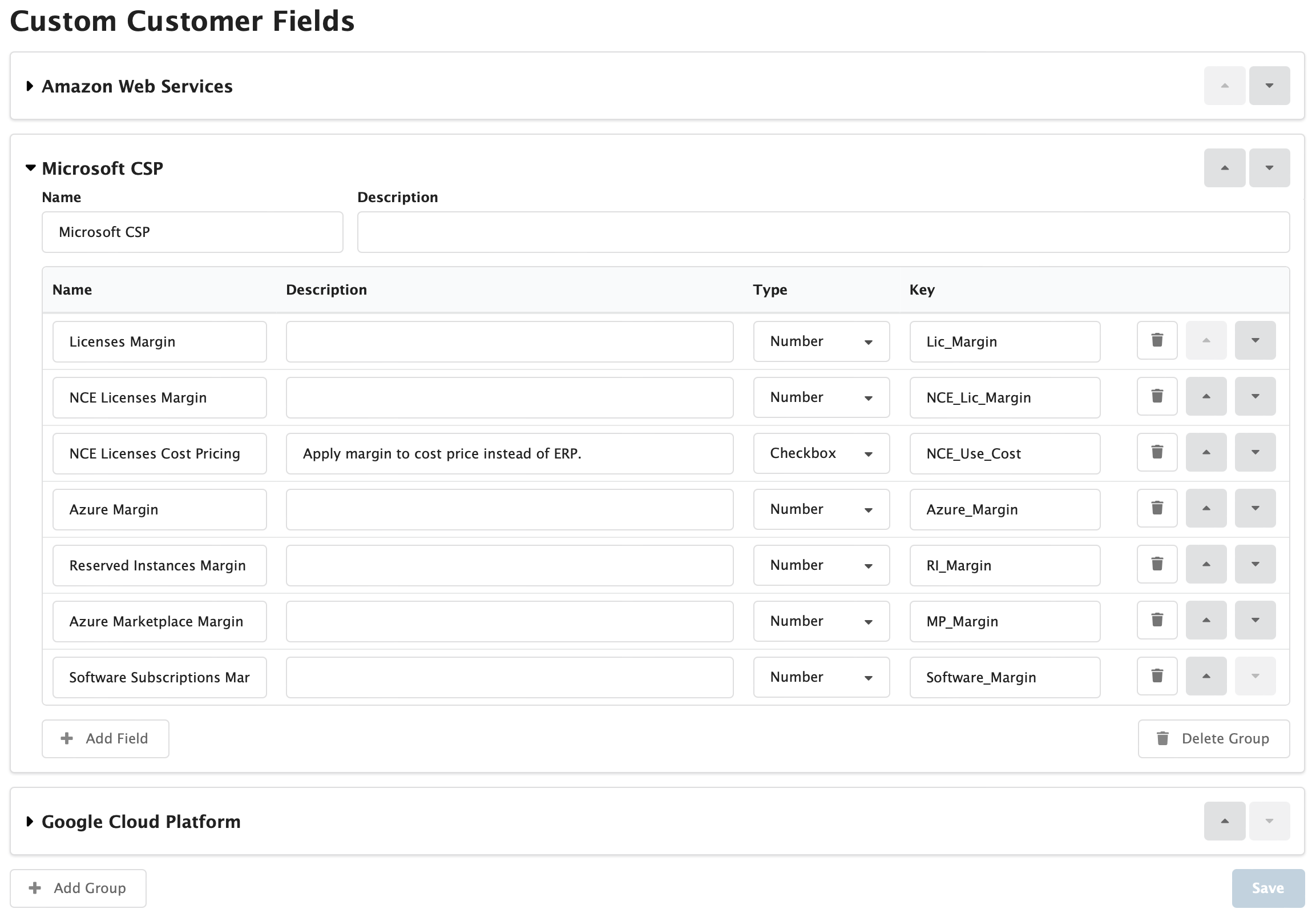This screenshot has height=917, width=1316.
Task: Expand the Google Cloud Platform group
Action: pos(30,821)
